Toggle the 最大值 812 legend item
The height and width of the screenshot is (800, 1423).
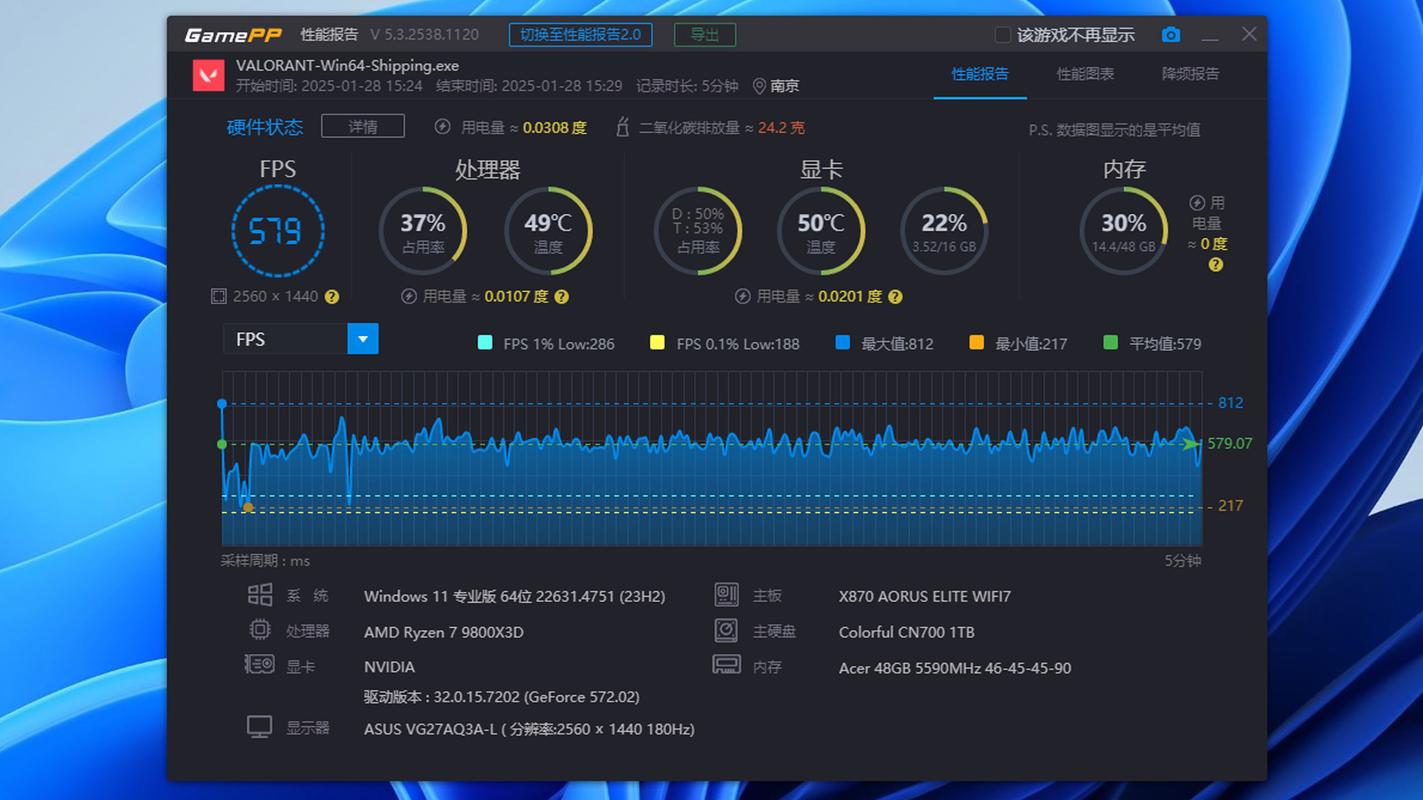884,343
